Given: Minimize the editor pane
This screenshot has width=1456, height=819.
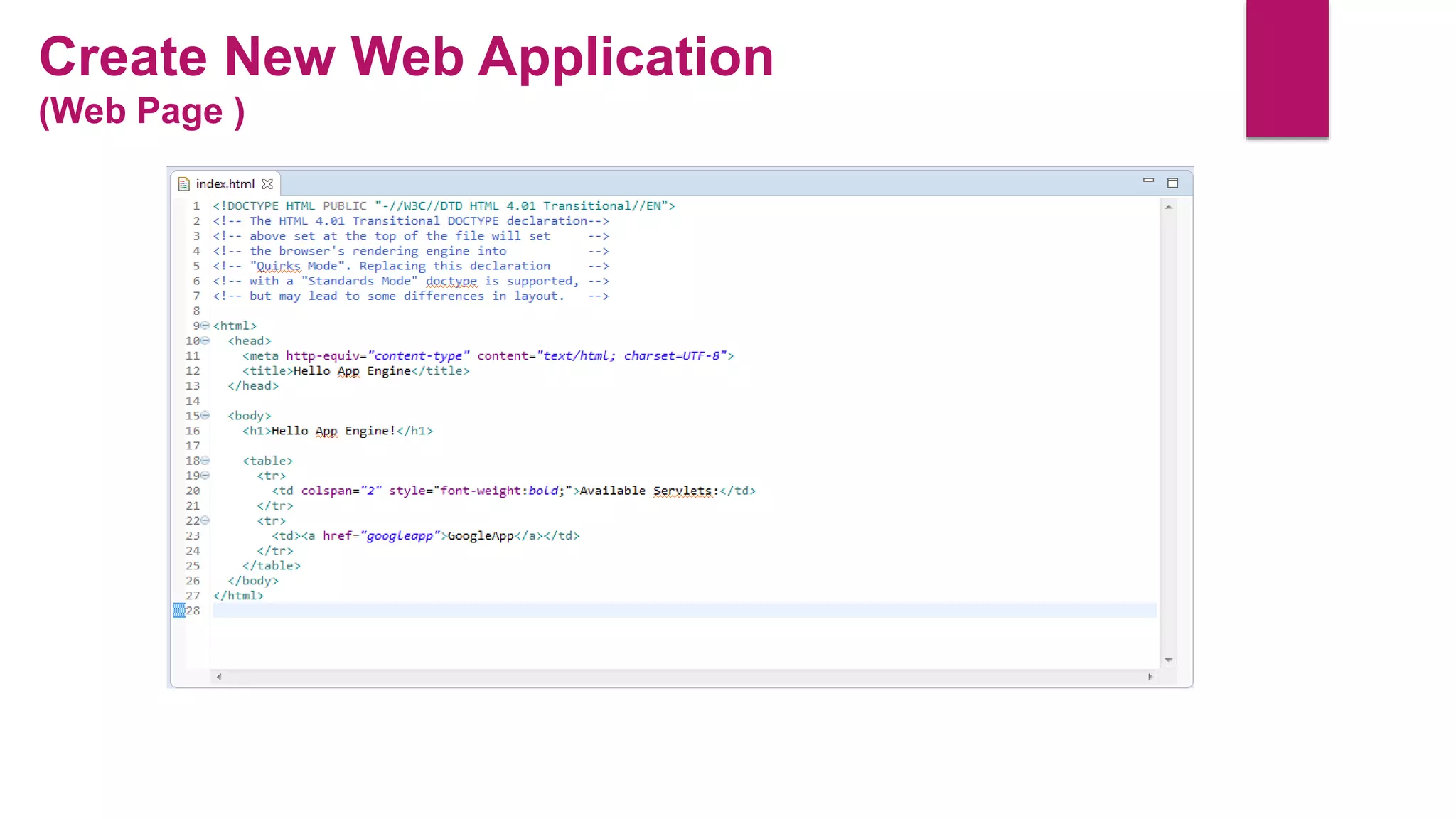Looking at the screenshot, I should (x=1148, y=181).
